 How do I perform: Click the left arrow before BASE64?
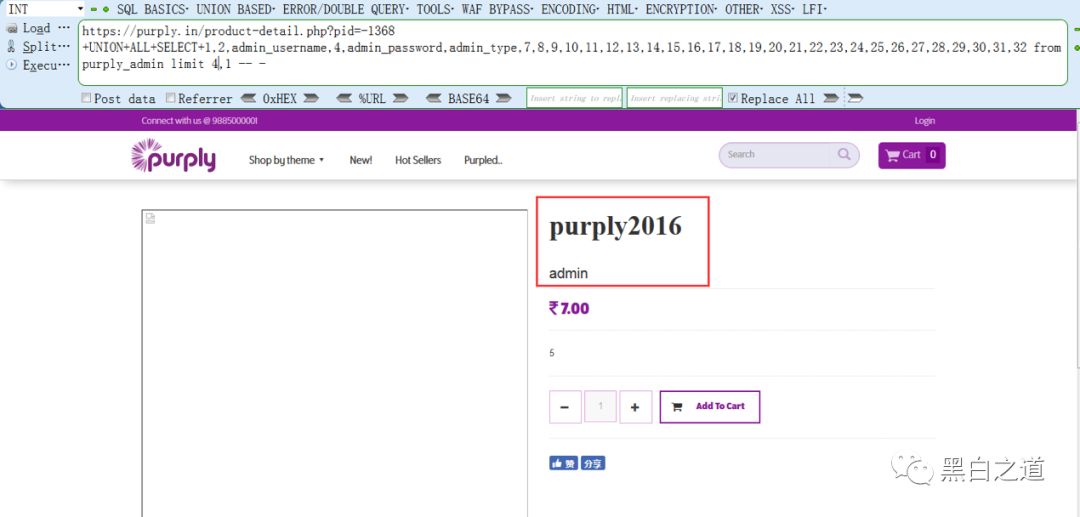[434, 98]
